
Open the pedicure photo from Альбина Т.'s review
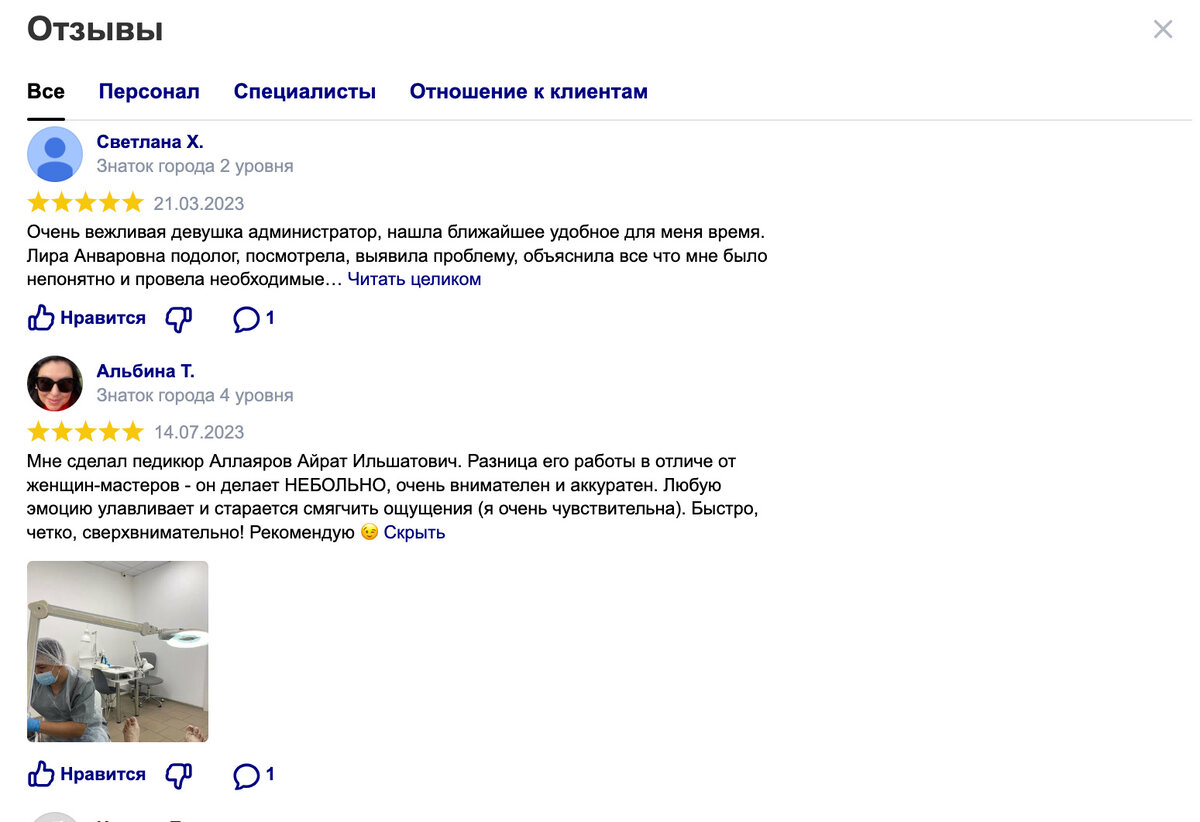click(117, 650)
